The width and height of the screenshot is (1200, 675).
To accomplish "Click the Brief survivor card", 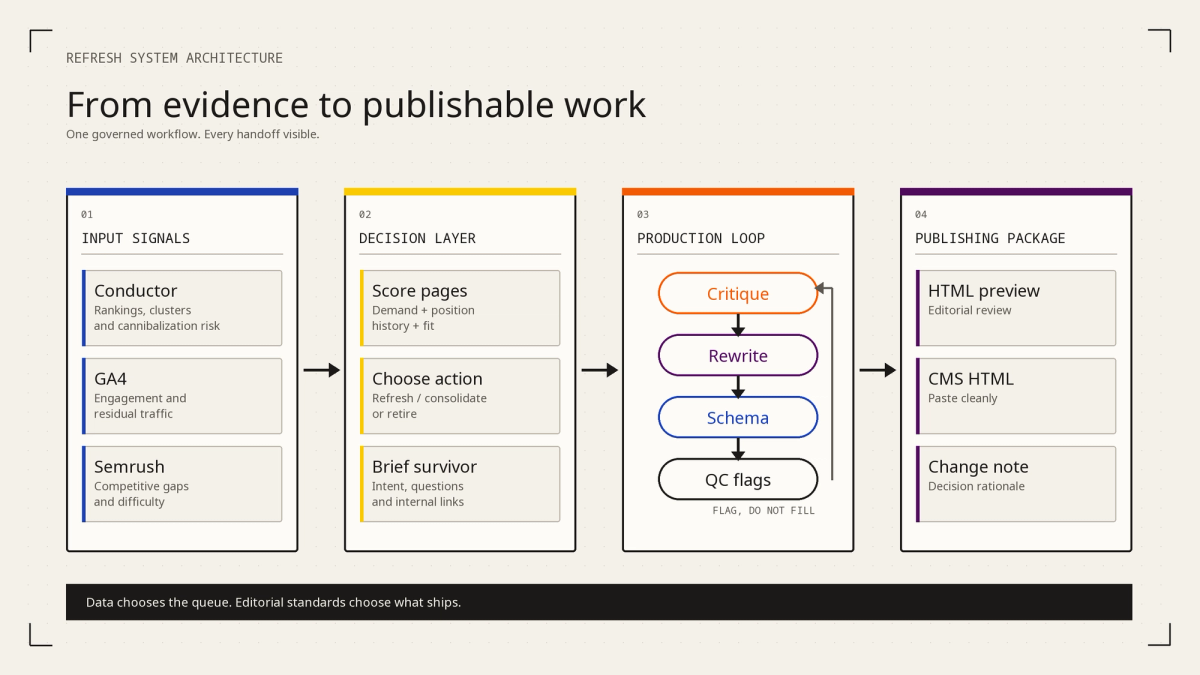I will click(x=460, y=484).
